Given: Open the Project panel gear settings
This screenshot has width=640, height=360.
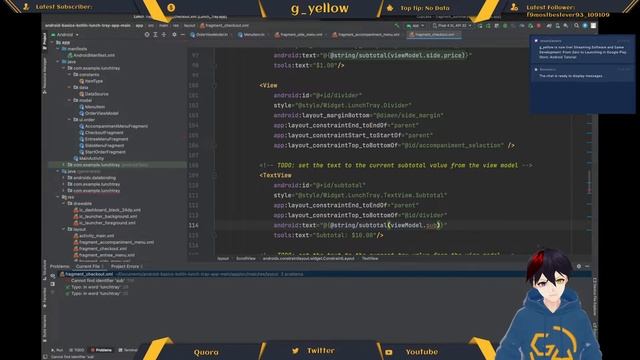Looking at the screenshot, I should click(x=174, y=35).
